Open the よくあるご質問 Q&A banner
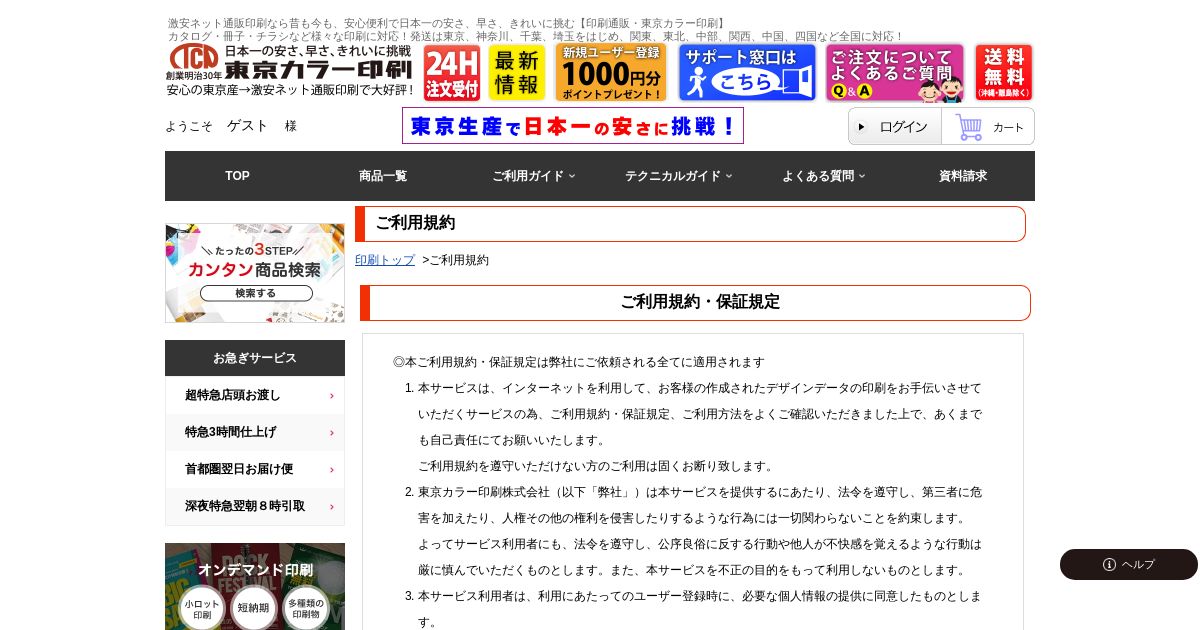Image resolution: width=1200 pixels, height=630 pixels. click(x=895, y=72)
